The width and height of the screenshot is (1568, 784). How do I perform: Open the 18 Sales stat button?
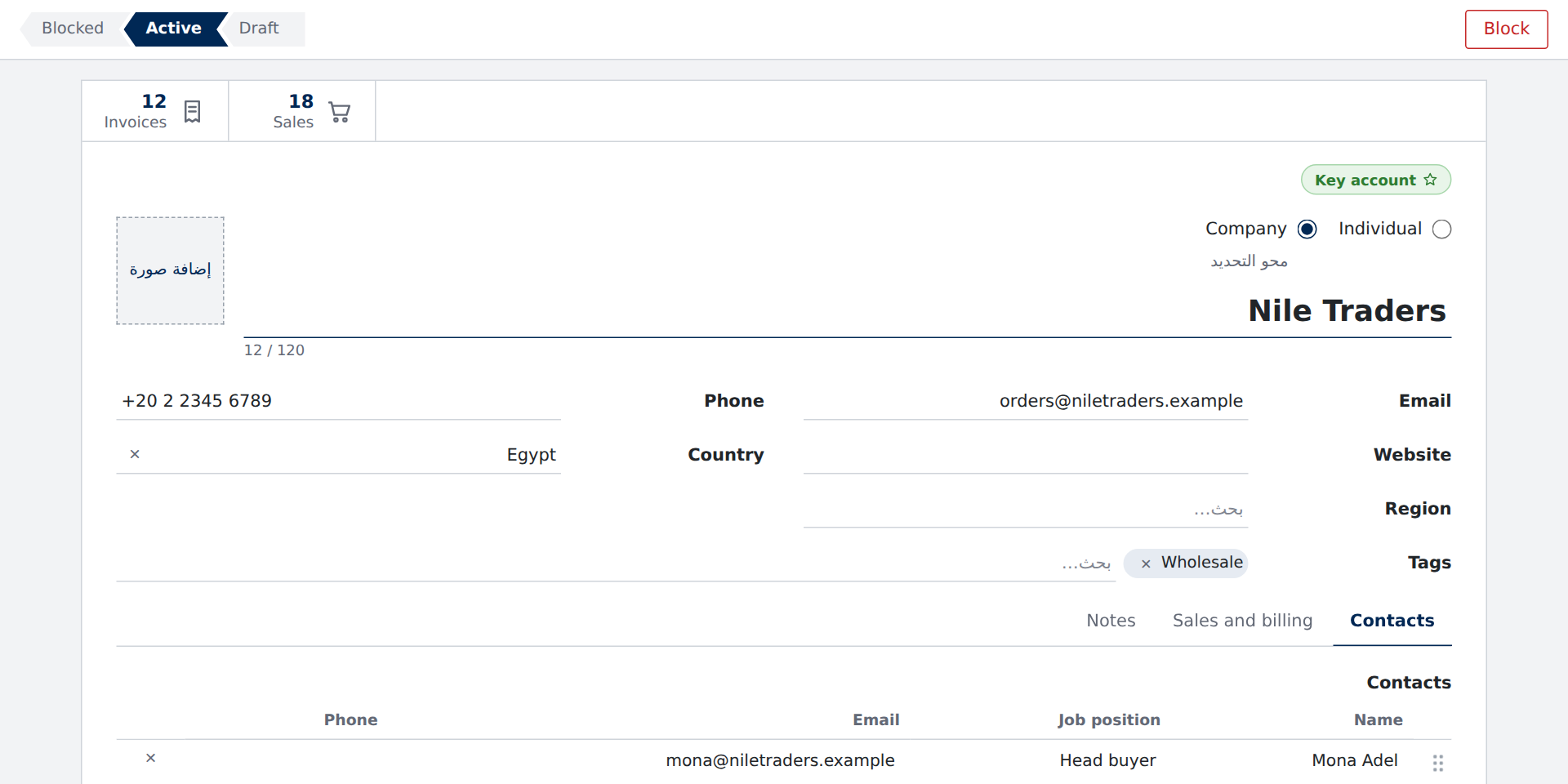click(302, 111)
